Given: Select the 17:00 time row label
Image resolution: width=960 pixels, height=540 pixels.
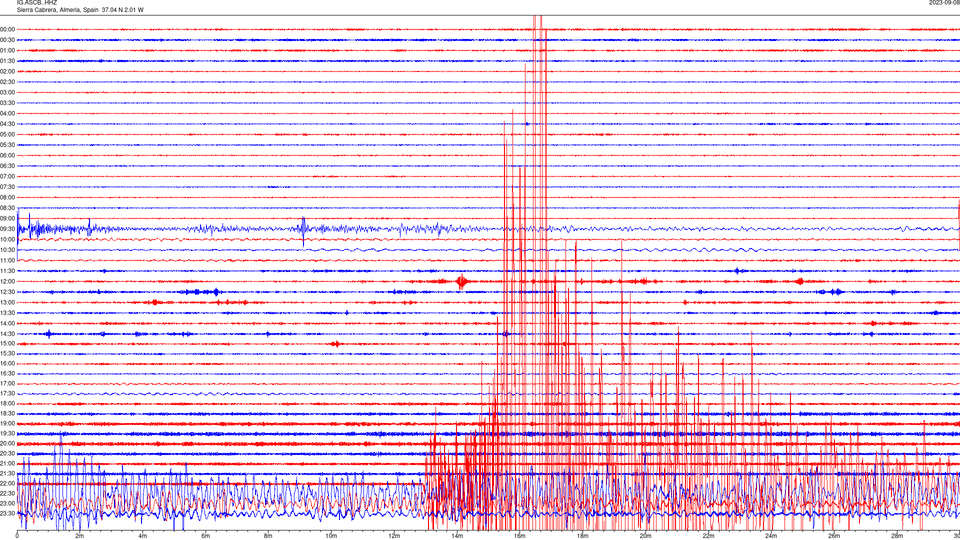Looking at the screenshot, I should (7, 383).
